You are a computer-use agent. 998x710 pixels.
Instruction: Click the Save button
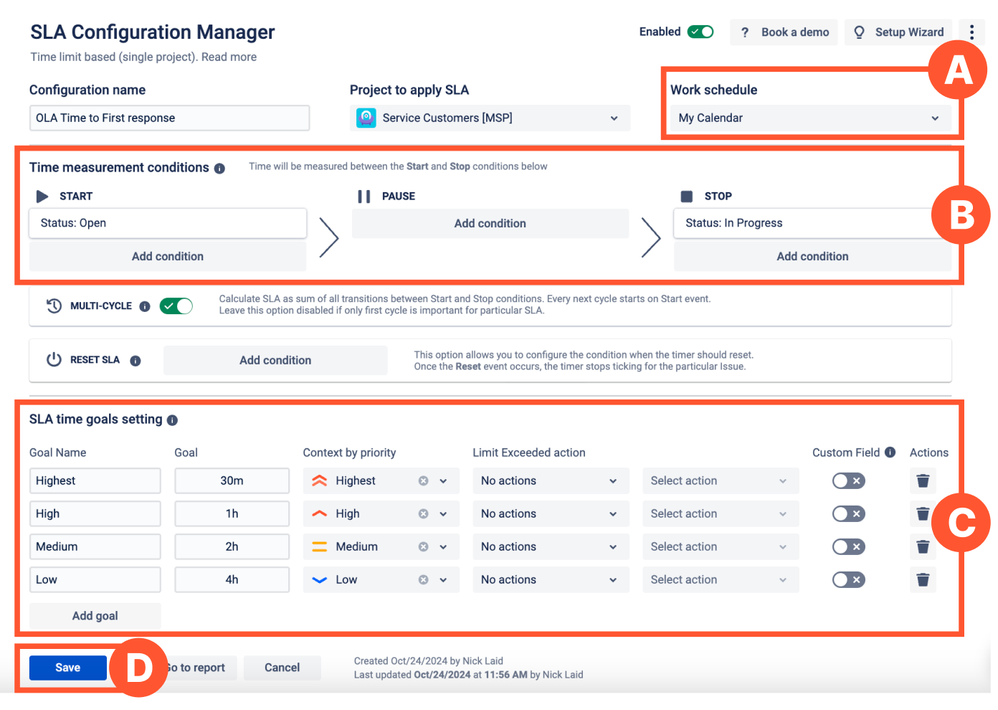(x=68, y=667)
